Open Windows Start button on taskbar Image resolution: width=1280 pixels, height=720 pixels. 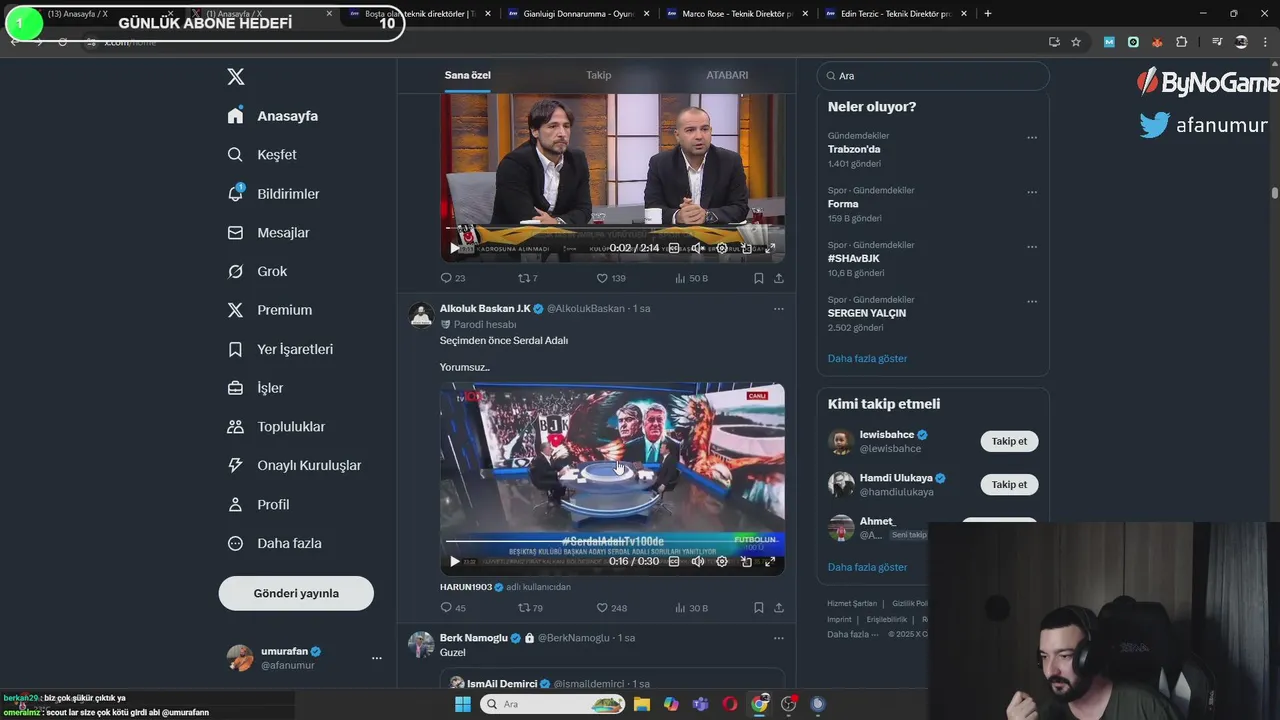coord(463,704)
